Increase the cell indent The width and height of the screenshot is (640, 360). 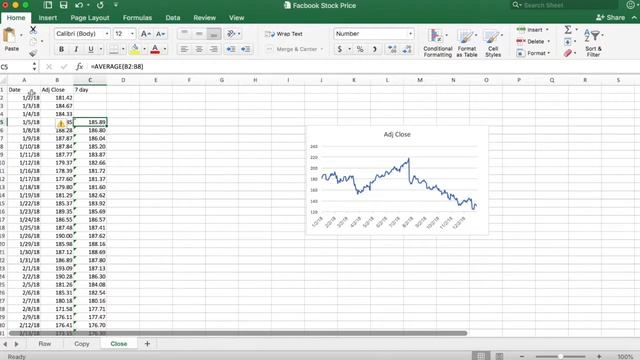tap(245, 49)
